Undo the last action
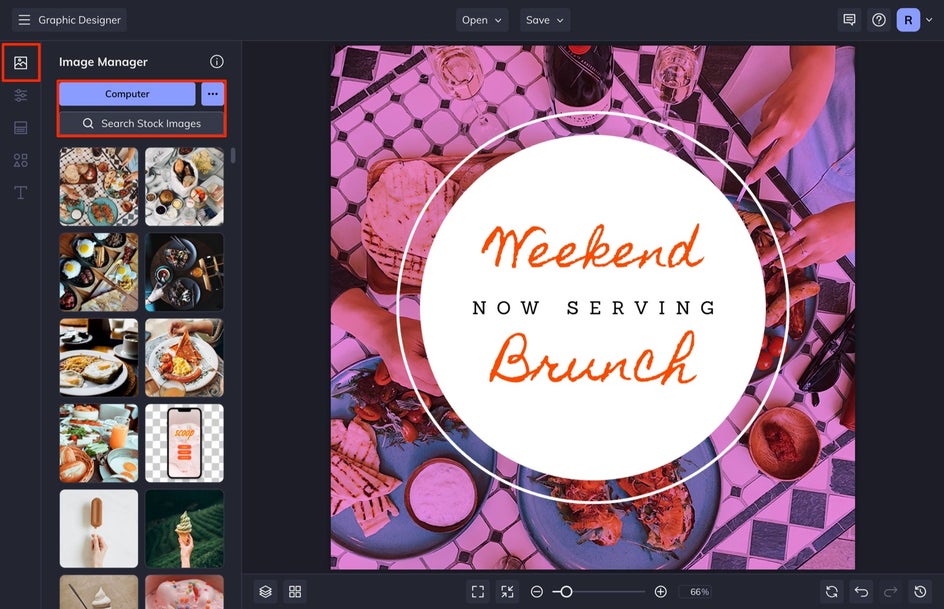This screenshot has width=944, height=609. pos(862,592)
